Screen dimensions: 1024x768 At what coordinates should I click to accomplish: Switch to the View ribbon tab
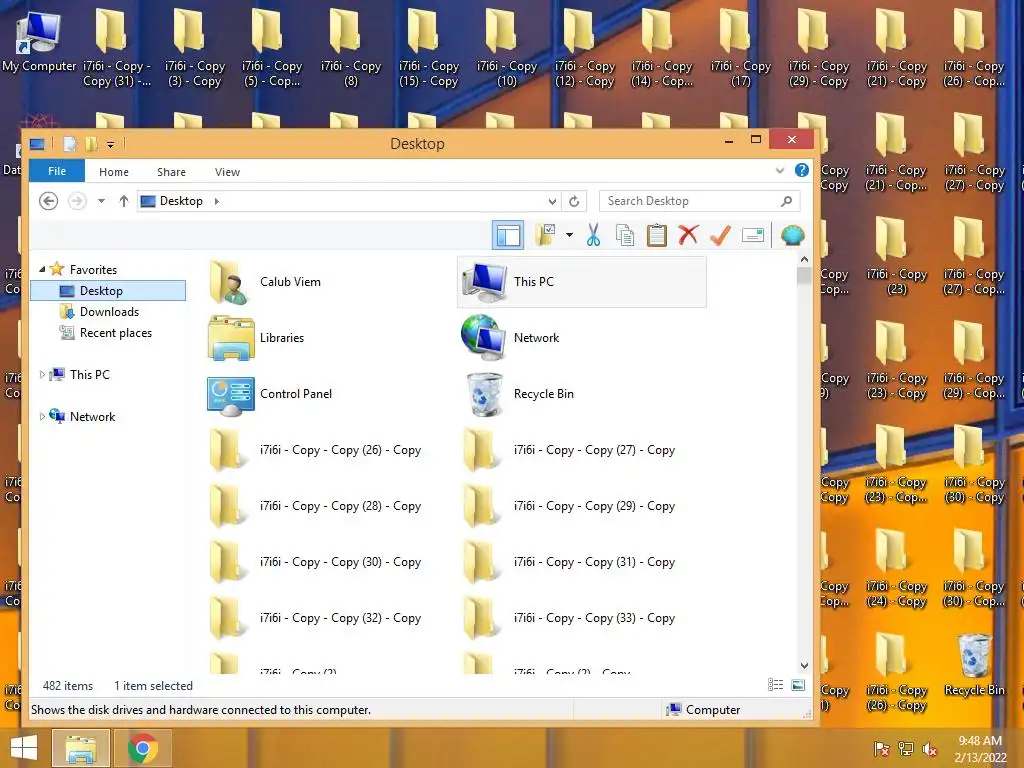(x=227, y=172)
